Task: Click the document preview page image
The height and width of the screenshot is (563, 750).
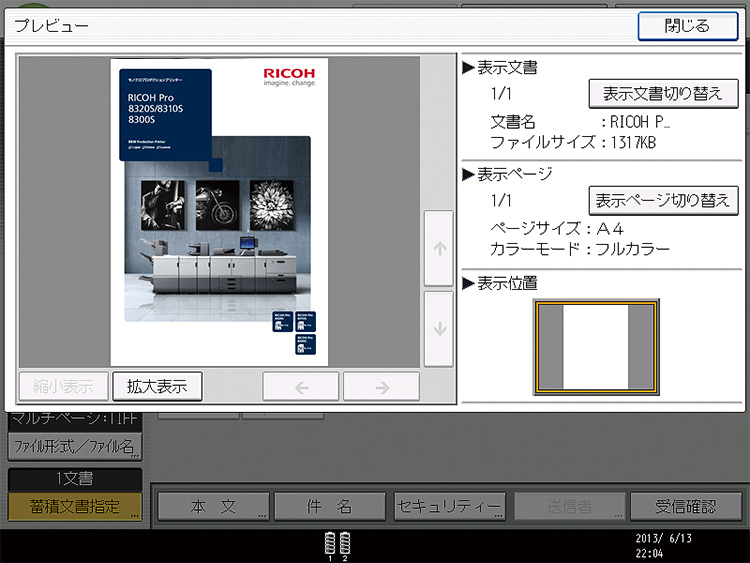Action: pyautogui.click(x=219, y=212)
